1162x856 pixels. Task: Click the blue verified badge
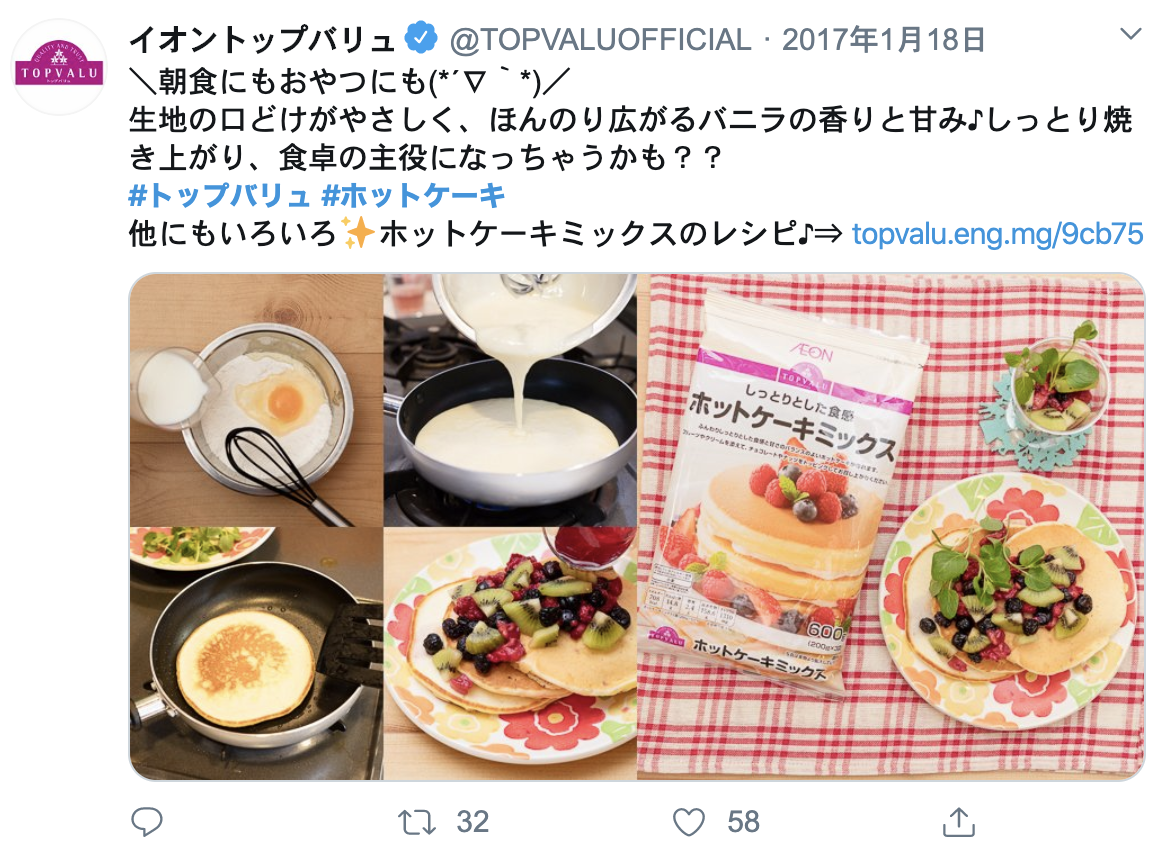[x=421, y=39]
